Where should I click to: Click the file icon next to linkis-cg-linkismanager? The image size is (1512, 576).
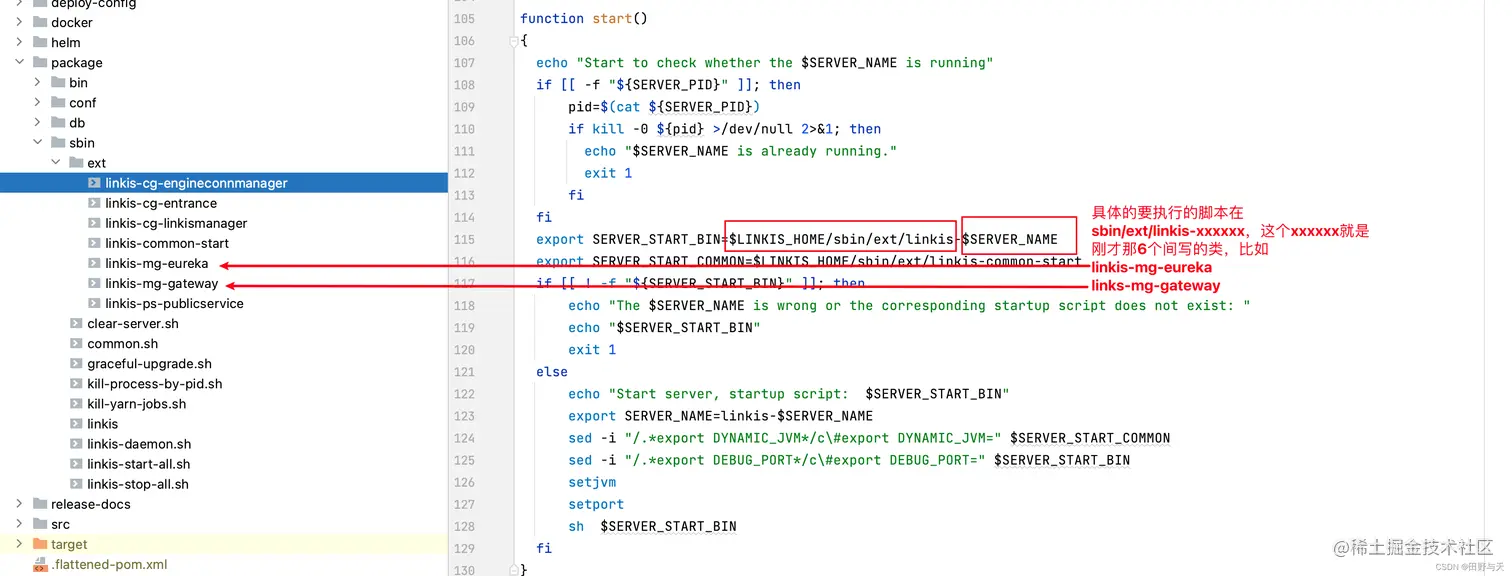[x=94, y=223]
